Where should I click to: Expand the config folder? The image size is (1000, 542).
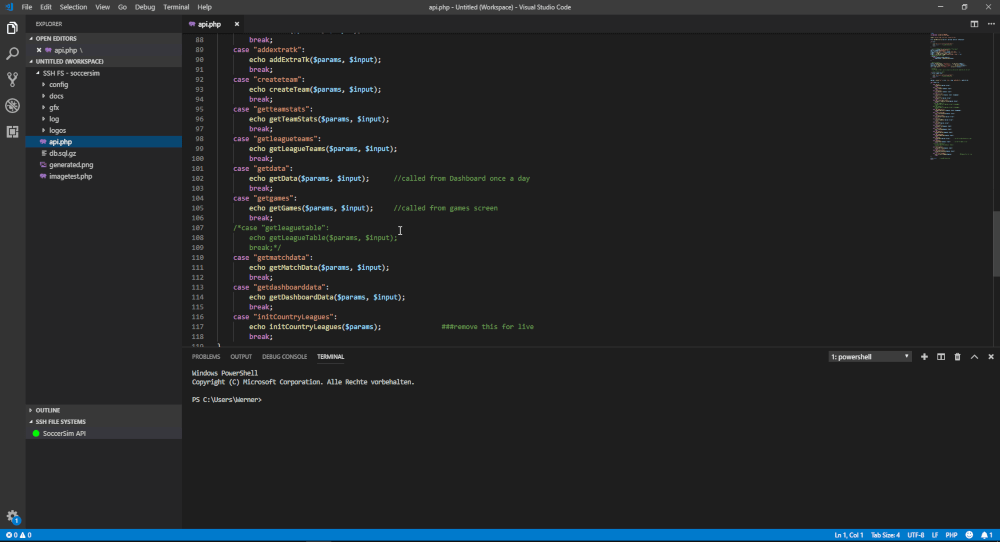click(58, 85)
